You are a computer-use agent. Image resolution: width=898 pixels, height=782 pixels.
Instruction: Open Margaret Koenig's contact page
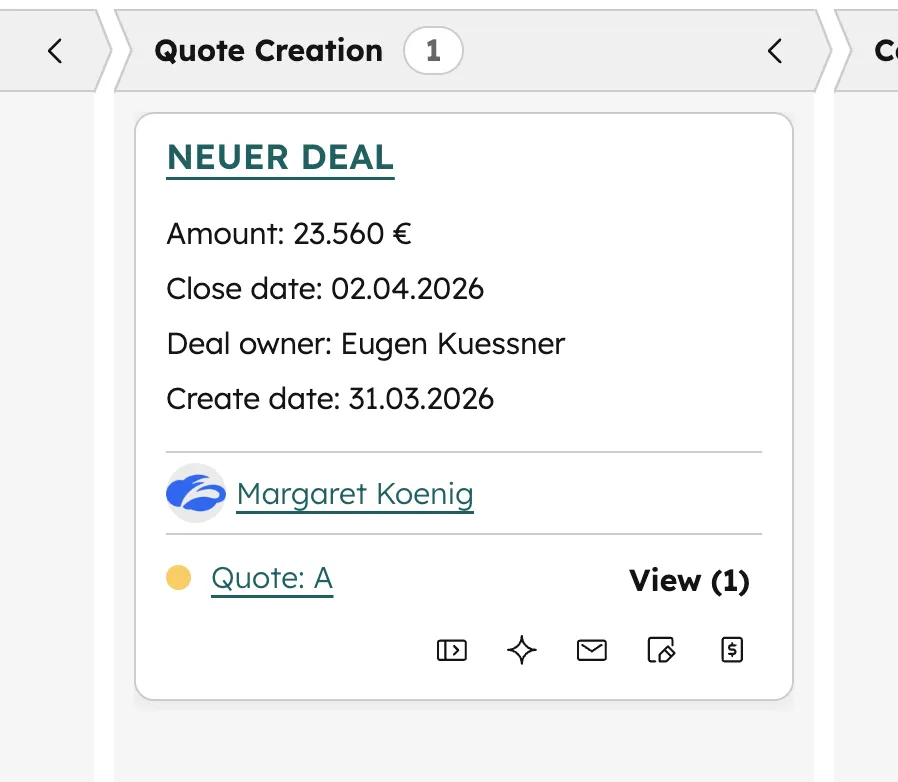(x=354, y=493)
